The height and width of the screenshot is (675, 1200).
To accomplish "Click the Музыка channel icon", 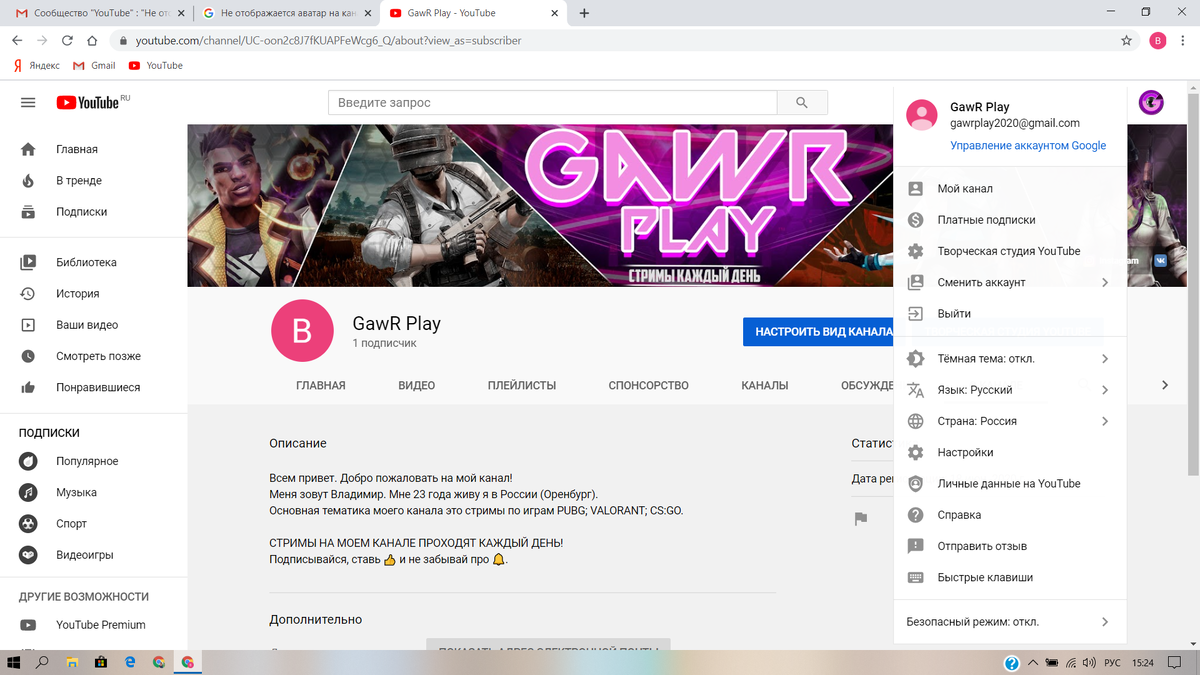I will pos(29,492).
